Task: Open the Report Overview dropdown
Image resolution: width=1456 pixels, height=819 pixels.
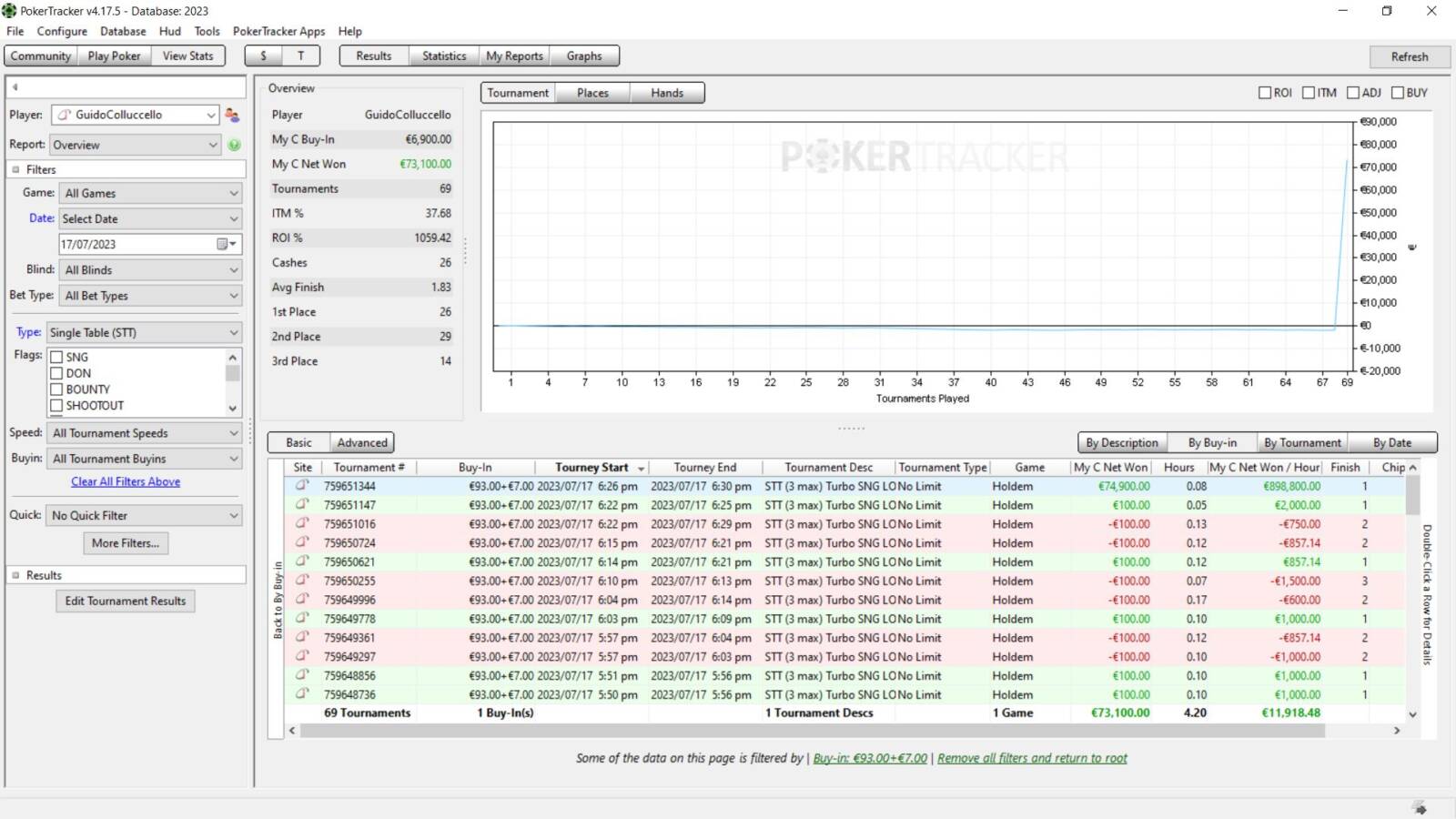Action: 135,145
